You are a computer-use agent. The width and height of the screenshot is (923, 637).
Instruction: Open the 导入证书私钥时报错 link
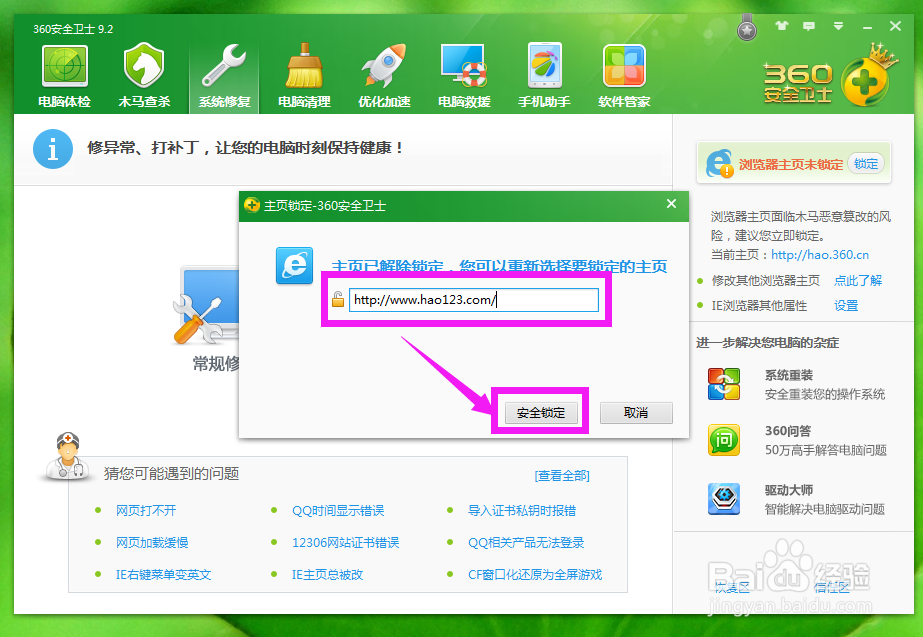pos(522,510)
